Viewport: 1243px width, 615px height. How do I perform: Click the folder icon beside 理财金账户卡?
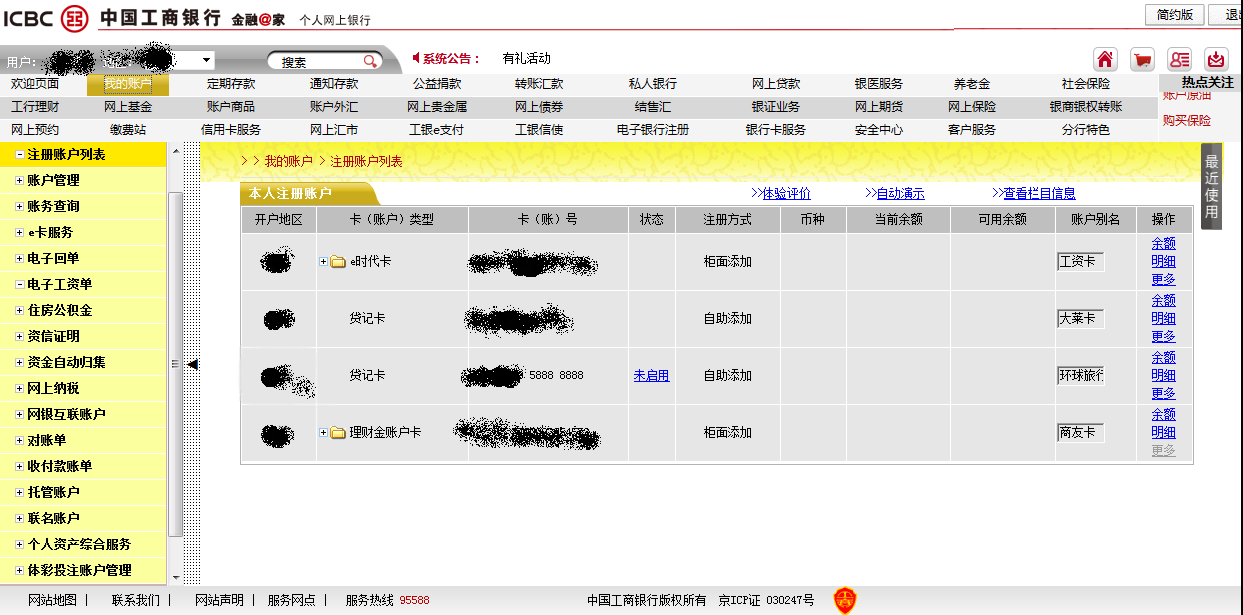[x=338, y=433]
